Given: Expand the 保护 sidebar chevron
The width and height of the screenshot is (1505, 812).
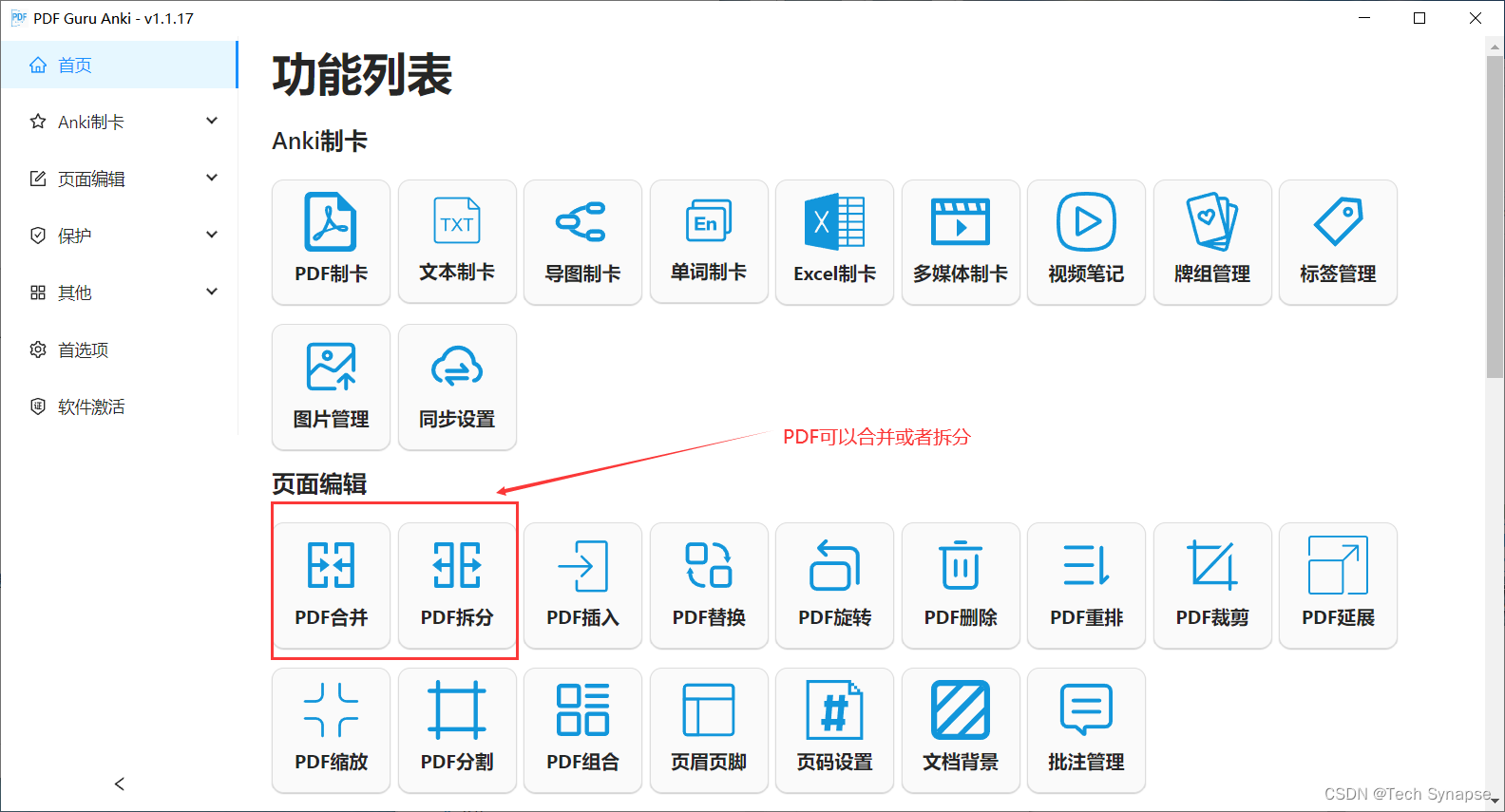Looking at the screenshot, I should [x=212, y=235].
